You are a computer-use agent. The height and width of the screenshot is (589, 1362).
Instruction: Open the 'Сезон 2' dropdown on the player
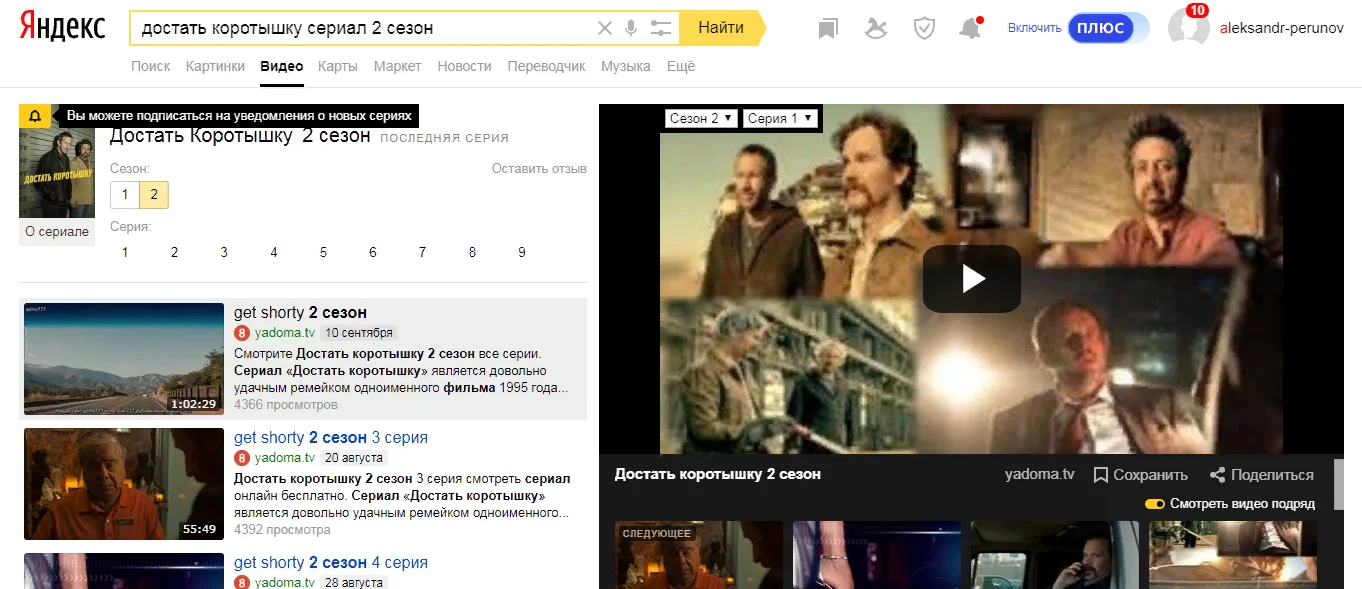(699, 118)
